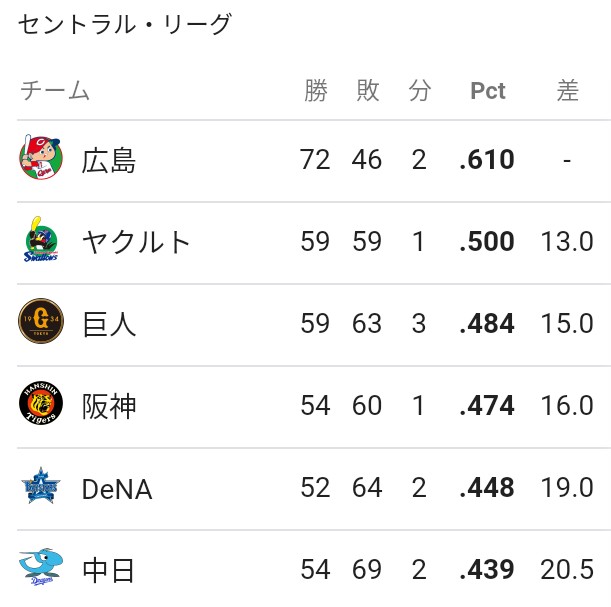Click the DeNA BayStars star logo
Image resolution: width=611 pixels, height=607 pixels.
pyautogui.click(x=41, y=485)
